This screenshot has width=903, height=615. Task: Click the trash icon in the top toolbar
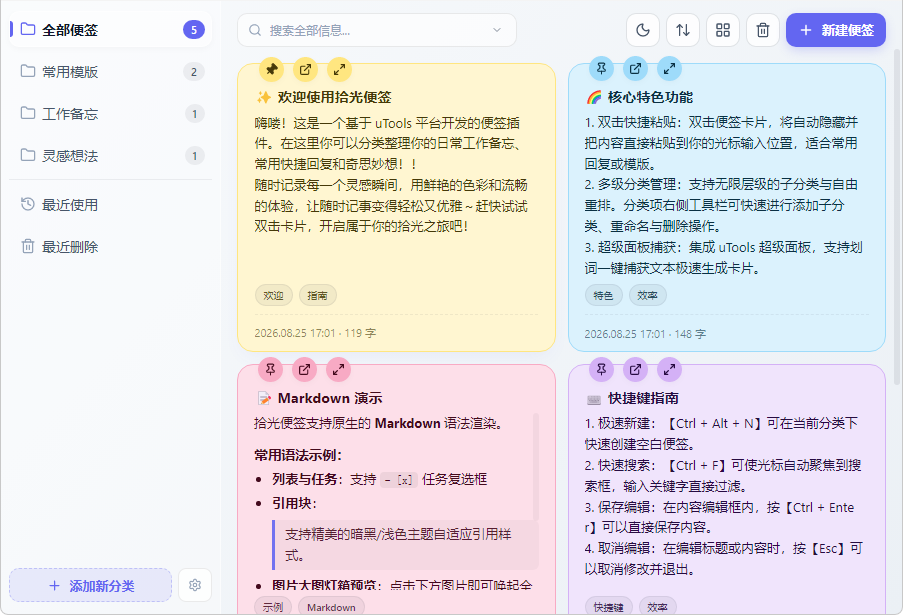[x=763, y=30]
